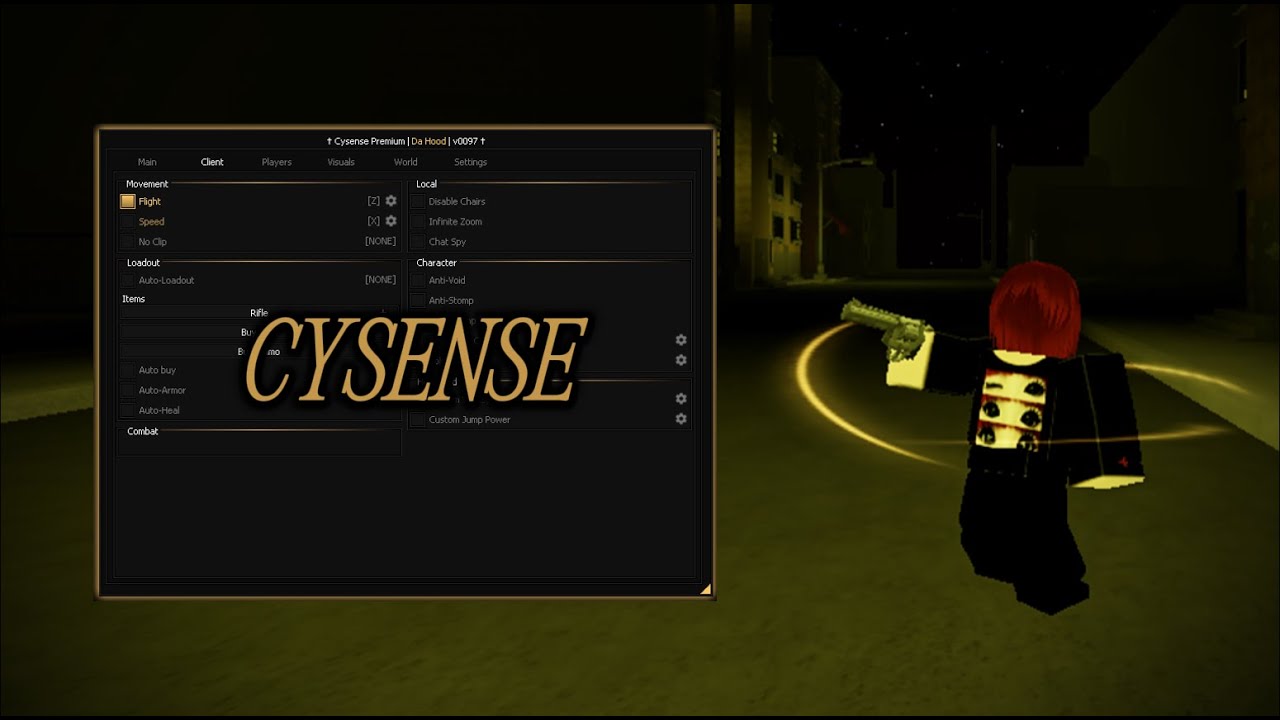This screenshot has height=720, width=1280.
Task: Click the Local section heading
Action: click(427, 184)
